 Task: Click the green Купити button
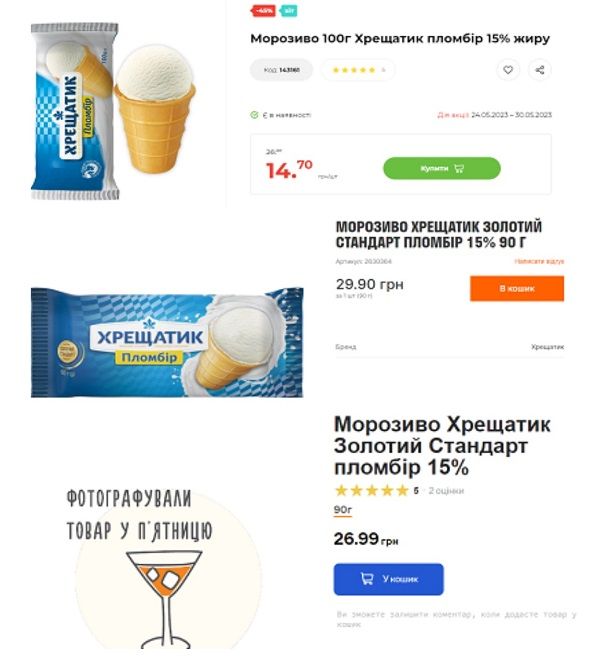point(442,168)
